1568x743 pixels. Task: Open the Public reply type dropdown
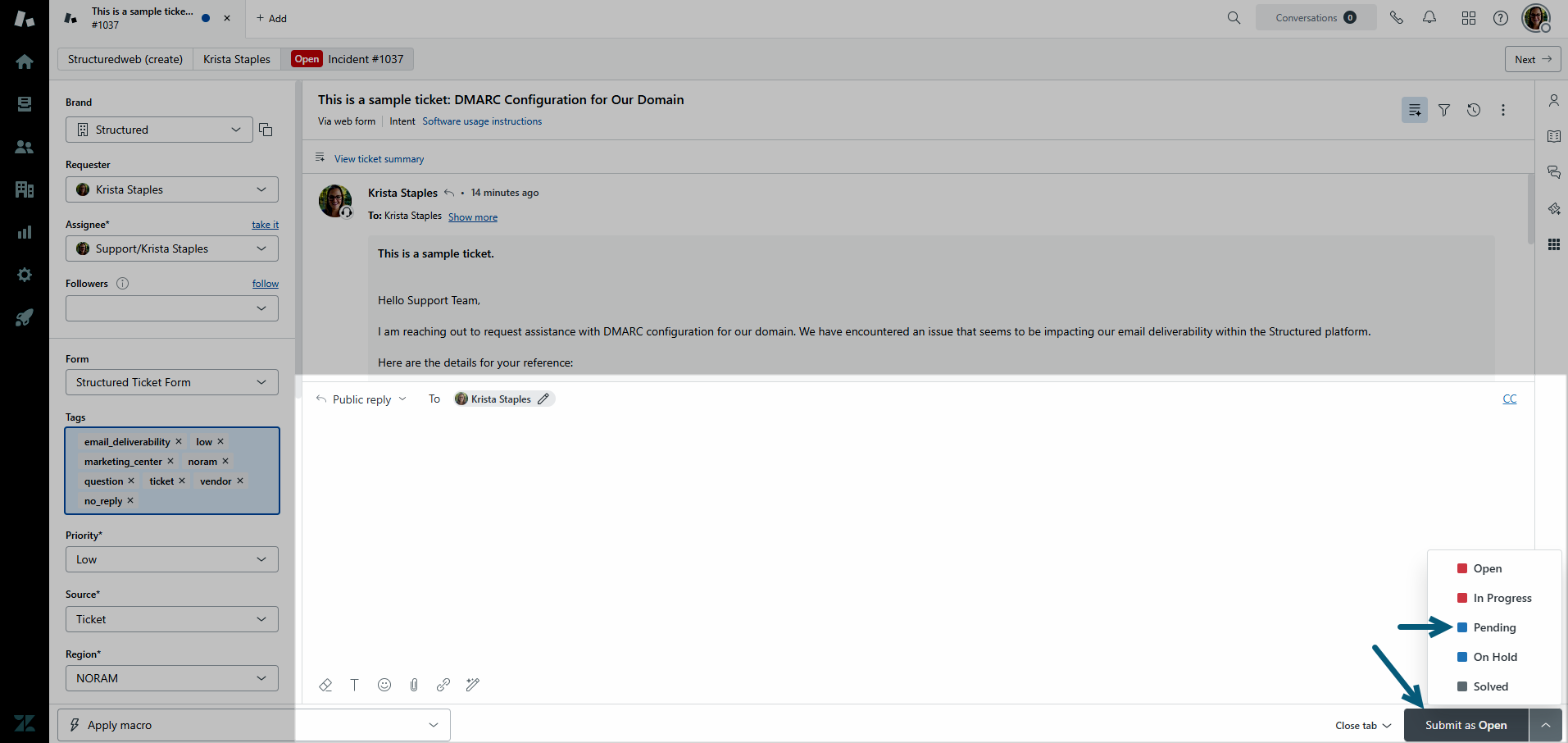[361, 399]
